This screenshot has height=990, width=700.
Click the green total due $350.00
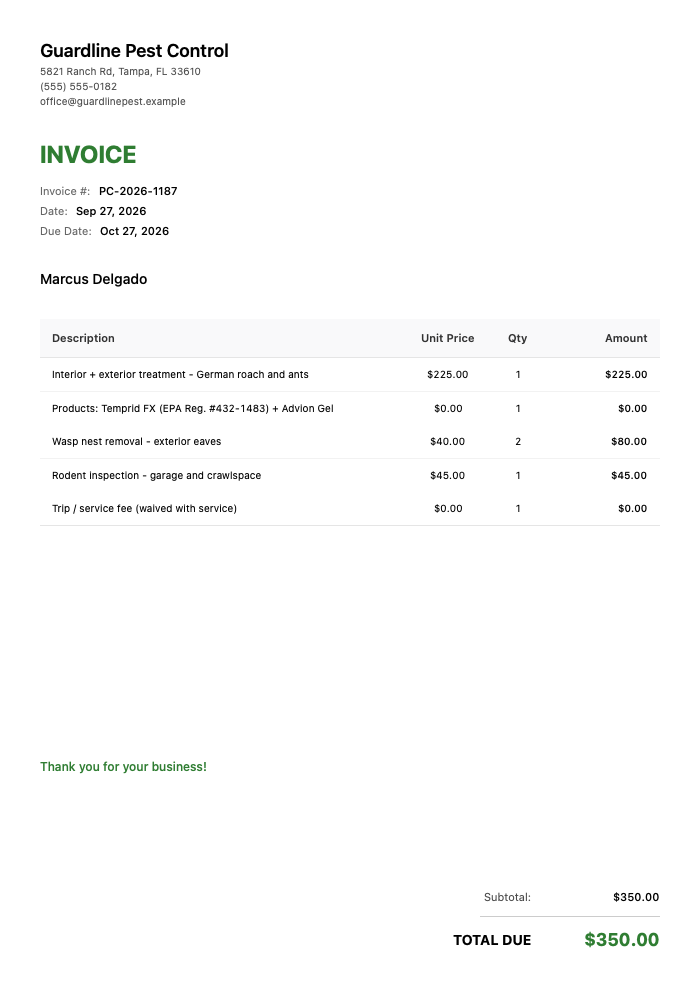coord(622,939)
